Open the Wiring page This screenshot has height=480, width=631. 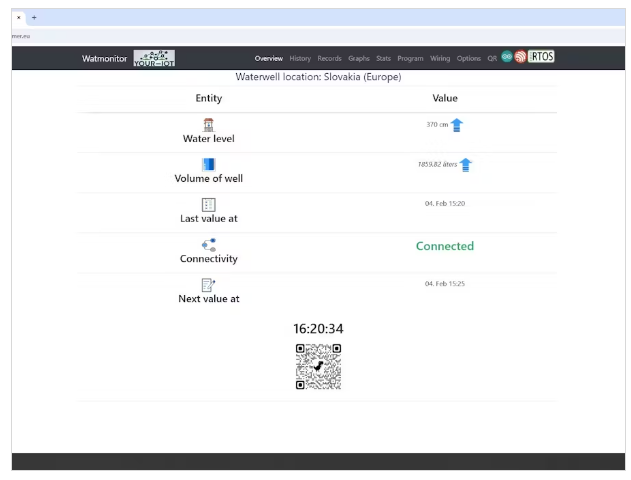(x=440, y=59)
